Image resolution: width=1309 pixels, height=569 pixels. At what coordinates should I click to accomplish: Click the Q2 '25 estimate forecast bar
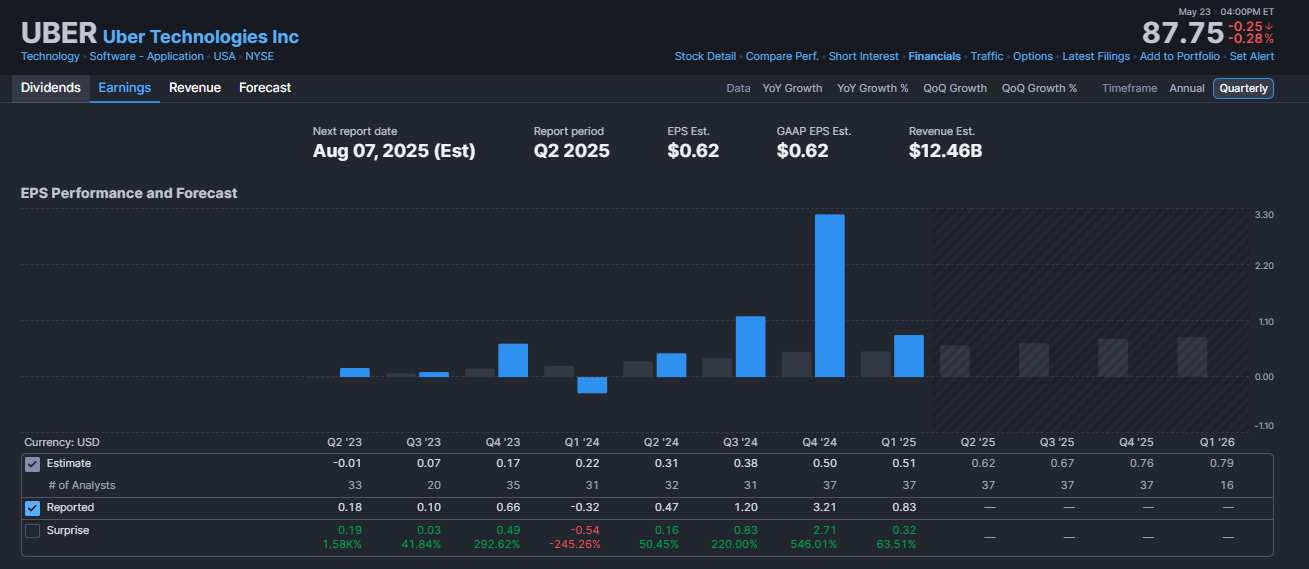[955, 361]
